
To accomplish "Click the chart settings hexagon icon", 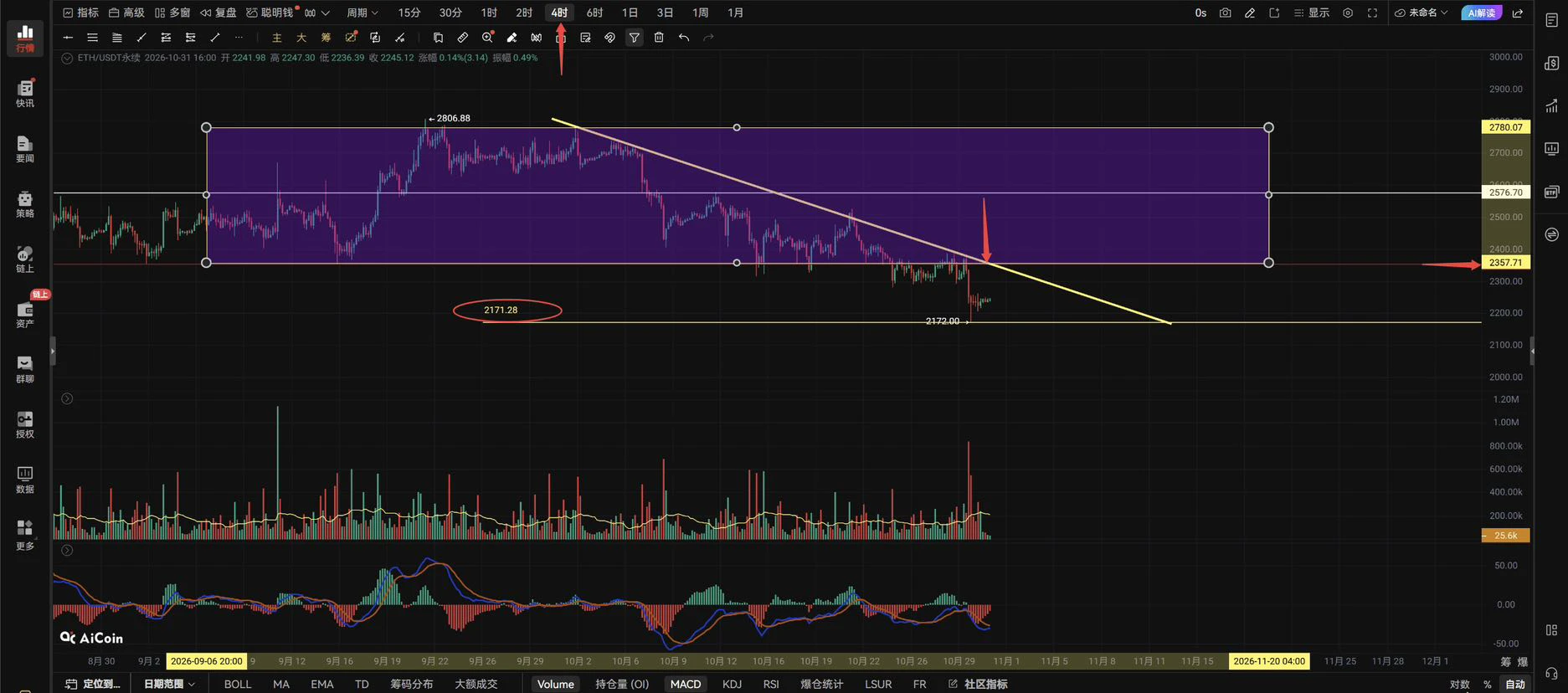I will (x=1348, y=13).
